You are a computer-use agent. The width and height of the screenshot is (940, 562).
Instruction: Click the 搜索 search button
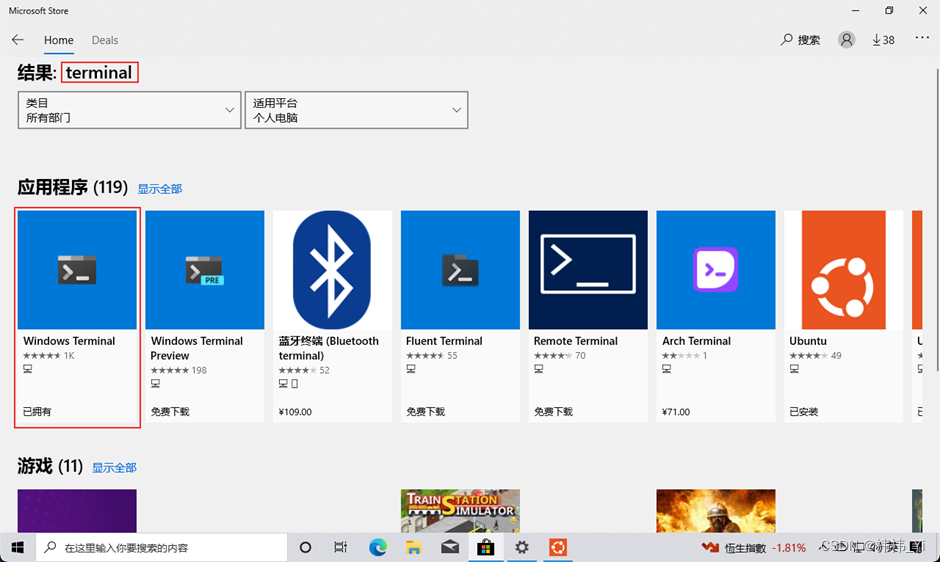[800, 40]
